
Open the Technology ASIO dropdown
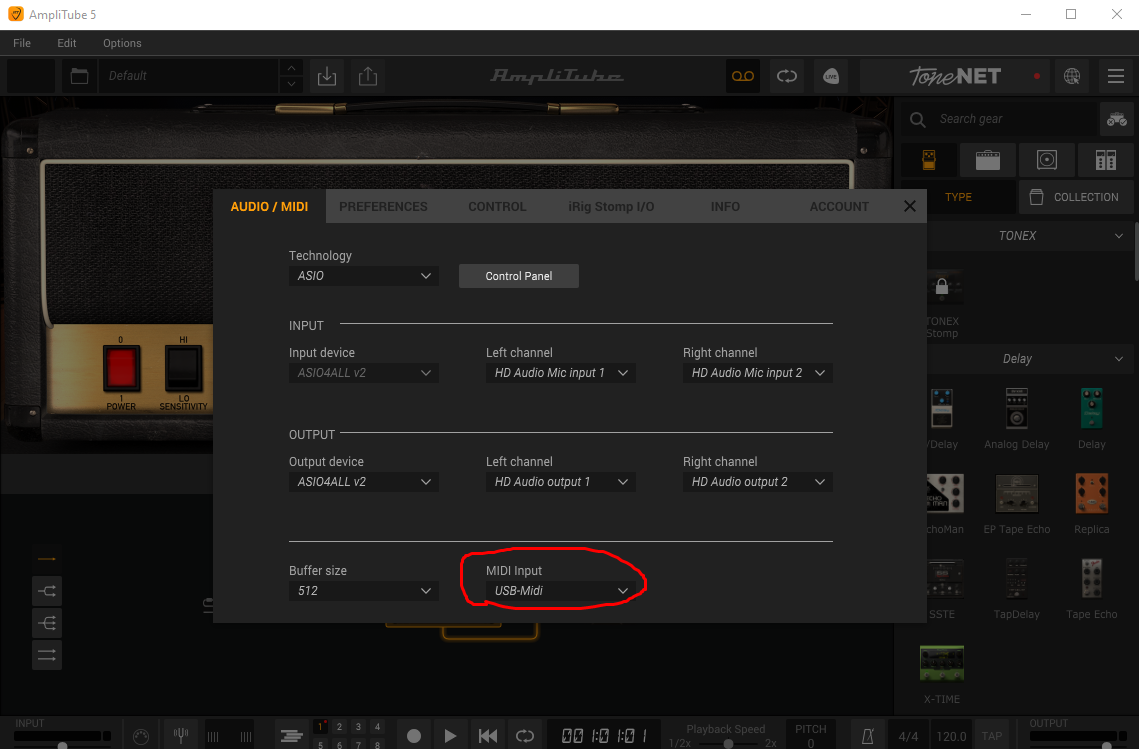(363, 276)
